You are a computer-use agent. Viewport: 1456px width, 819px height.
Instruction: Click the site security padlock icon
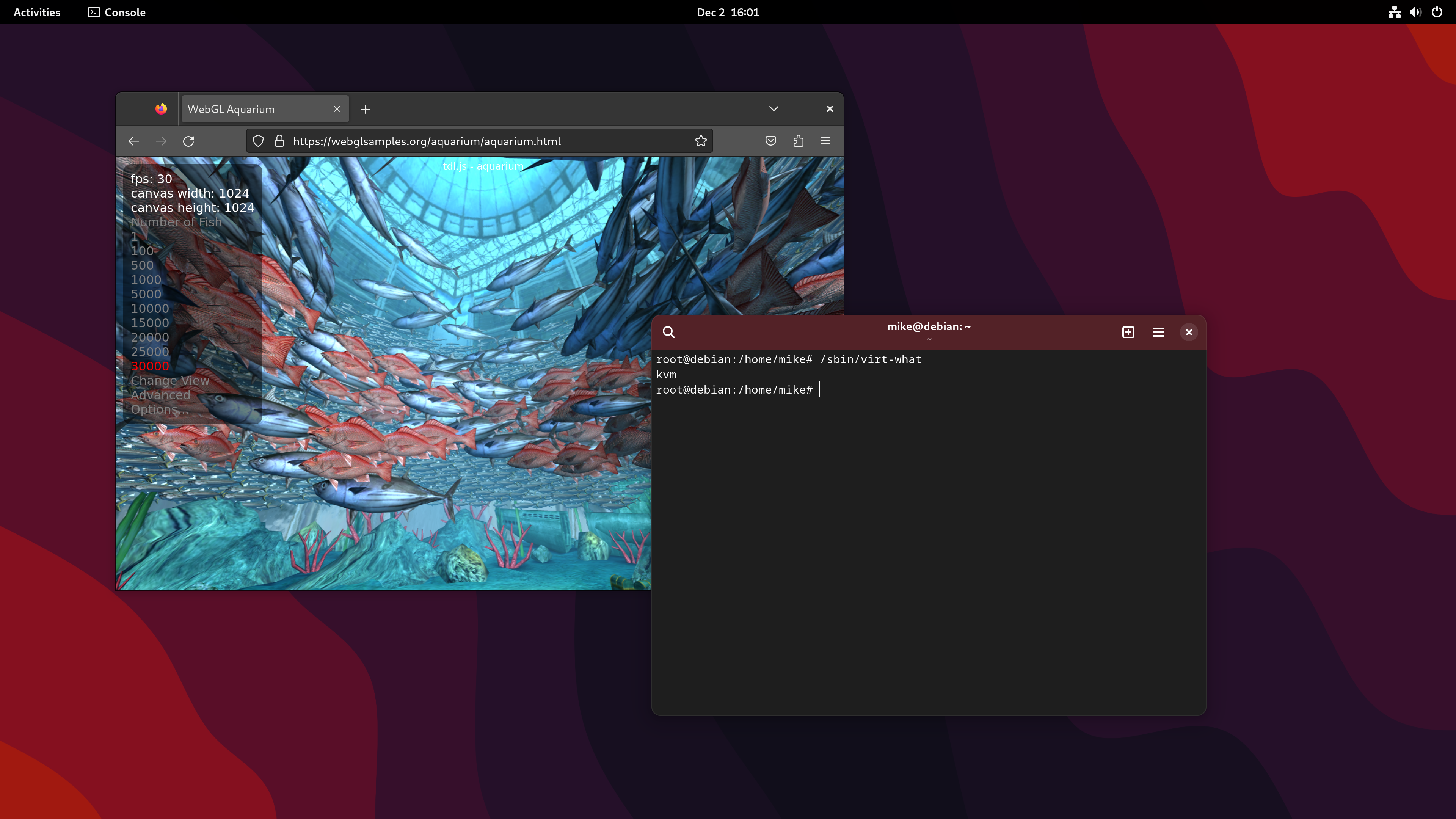[x=279, y=141]
